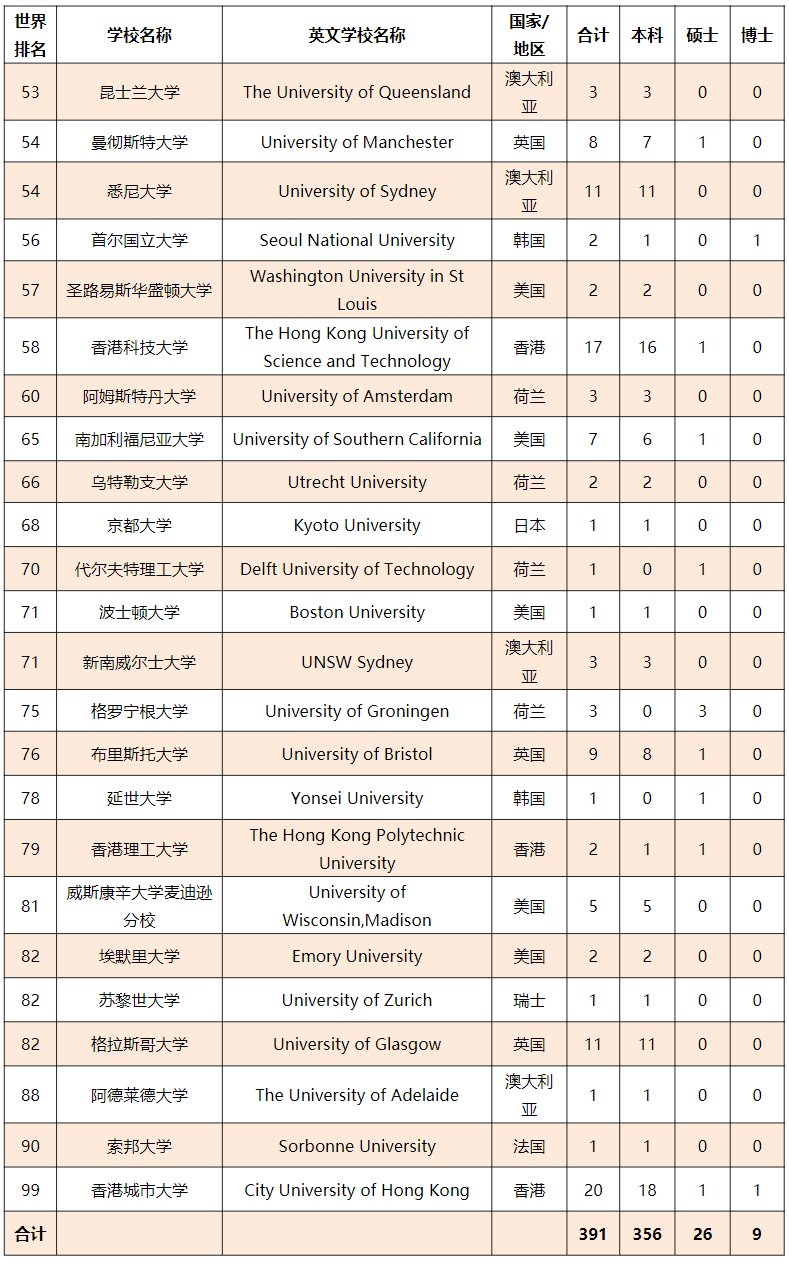Select 'University of Groningen' cell

[x=357, y=711]
